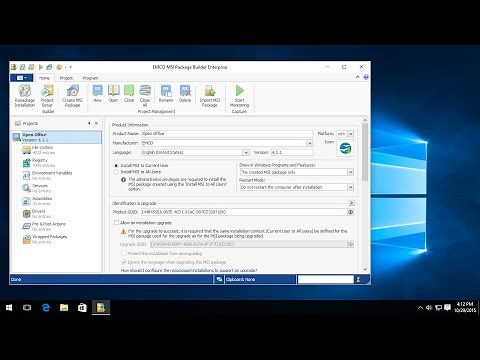Open the Store icon on the taskbar

click(82, 307)
